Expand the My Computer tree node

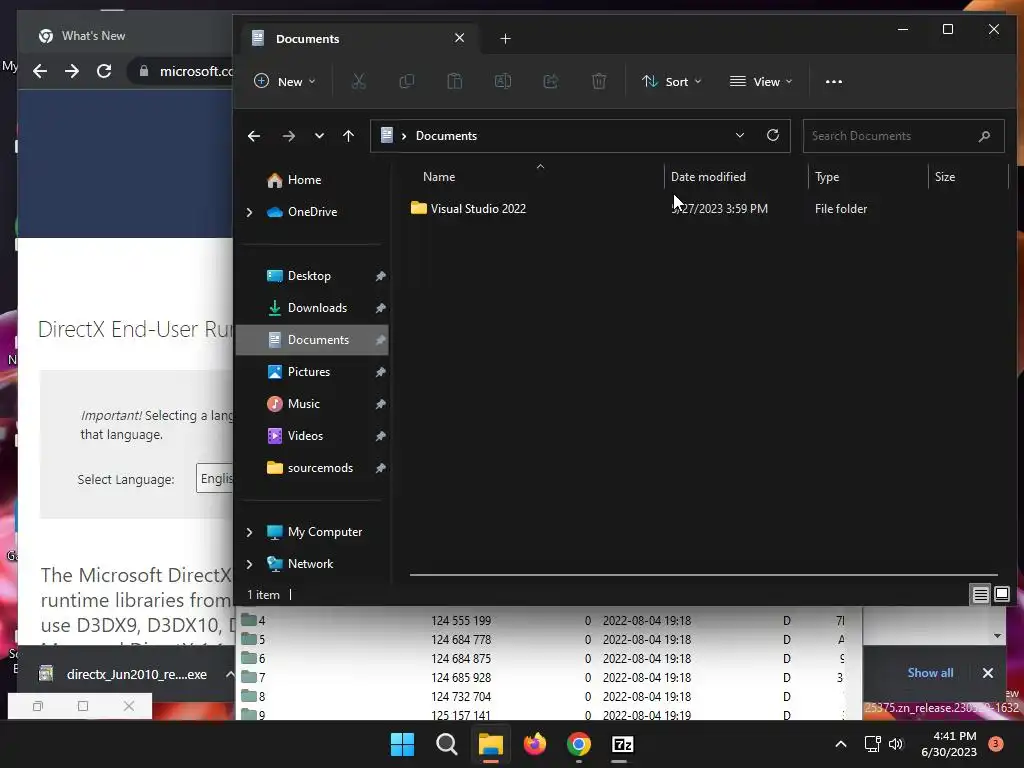(x=249, y=532)
